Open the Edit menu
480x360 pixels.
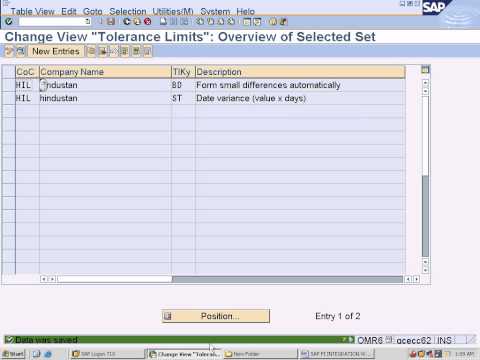pos(69,11)
